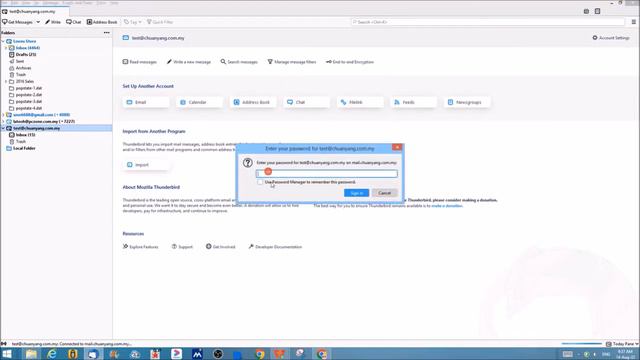
Task: Toggle the Quick Filter toolbar button
Action: (x=160, y=22)
